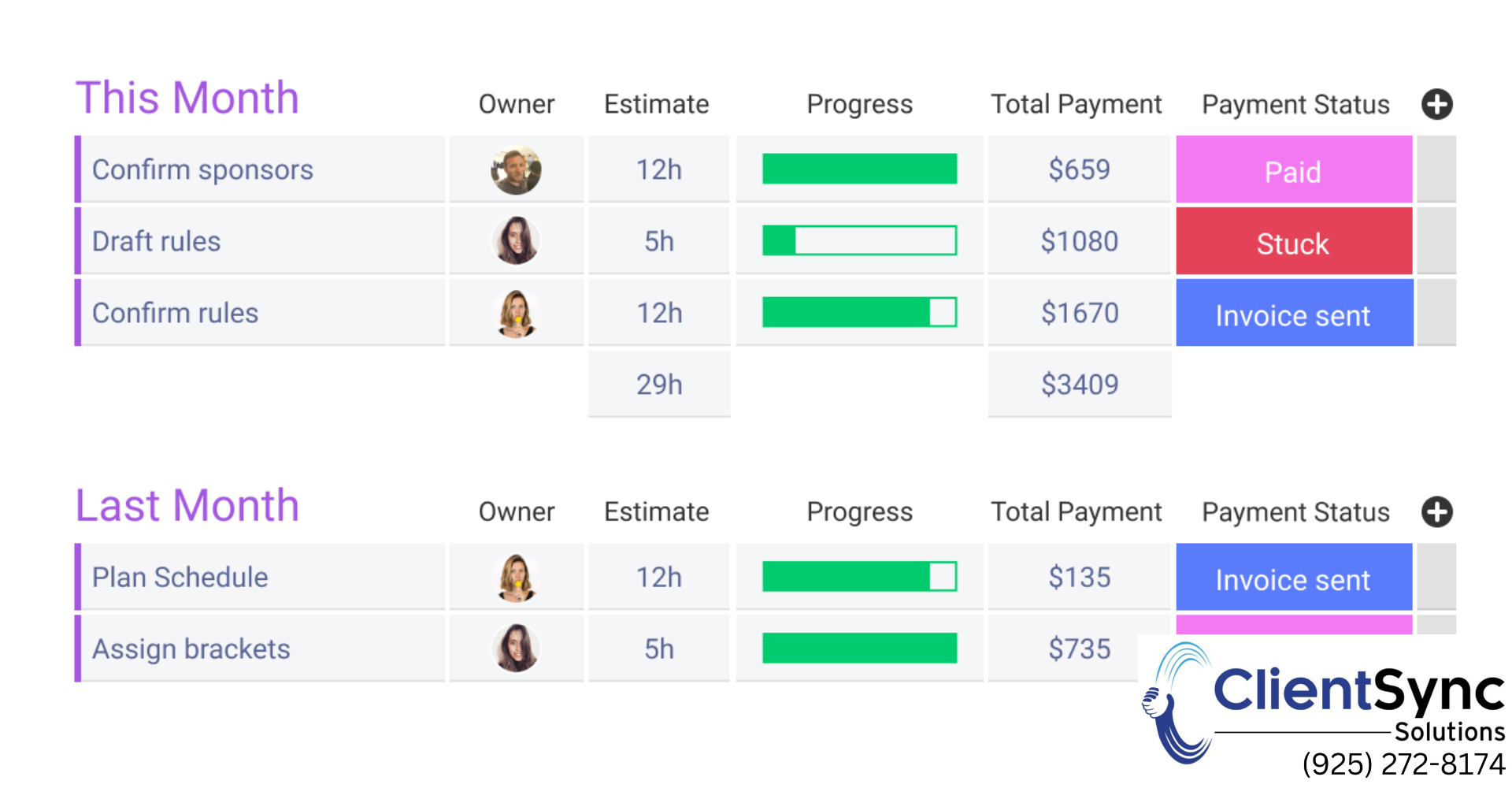Open owner avatar for Draft rules

point(516,240)
